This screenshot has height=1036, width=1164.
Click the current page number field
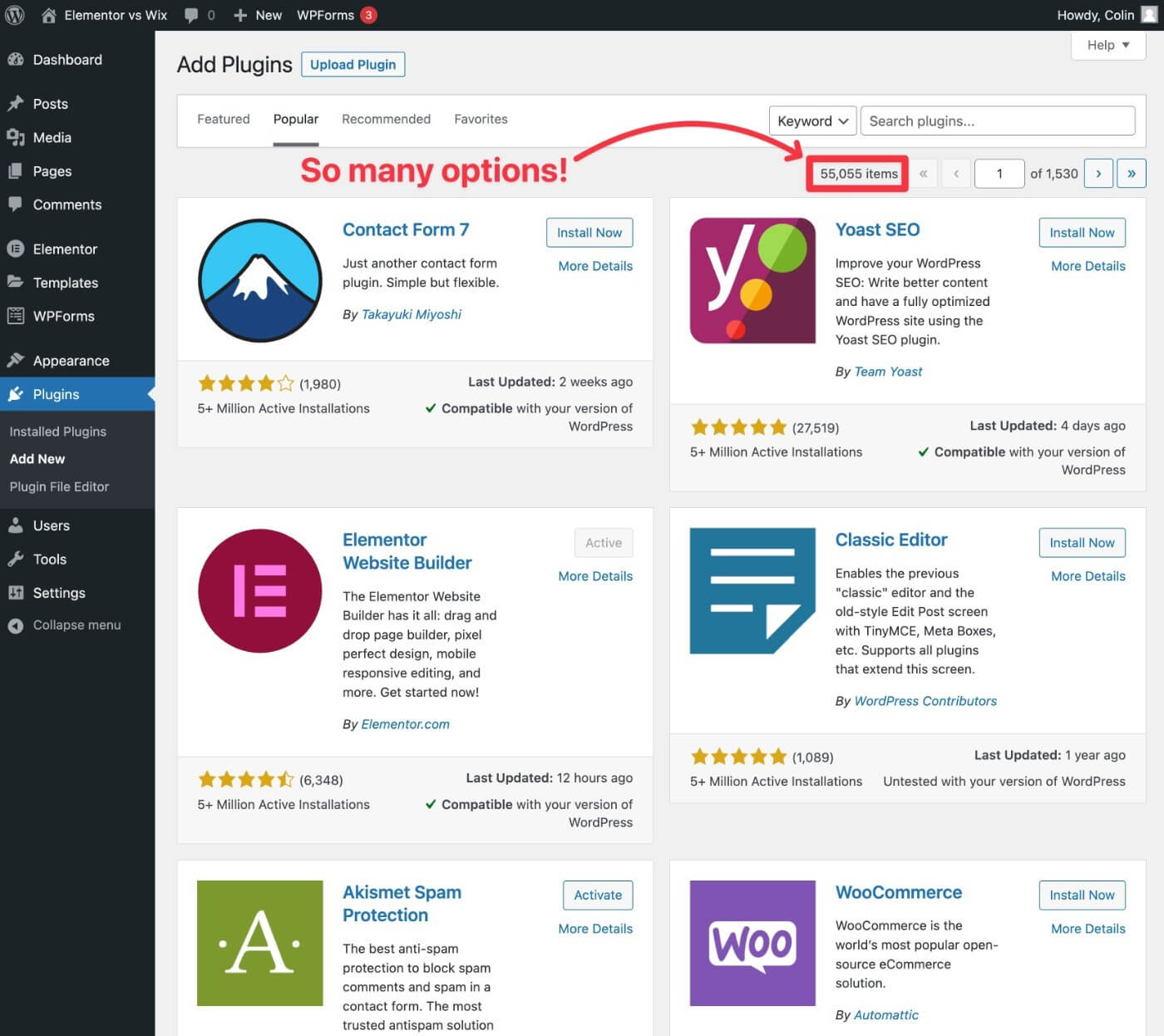(999, 173)
